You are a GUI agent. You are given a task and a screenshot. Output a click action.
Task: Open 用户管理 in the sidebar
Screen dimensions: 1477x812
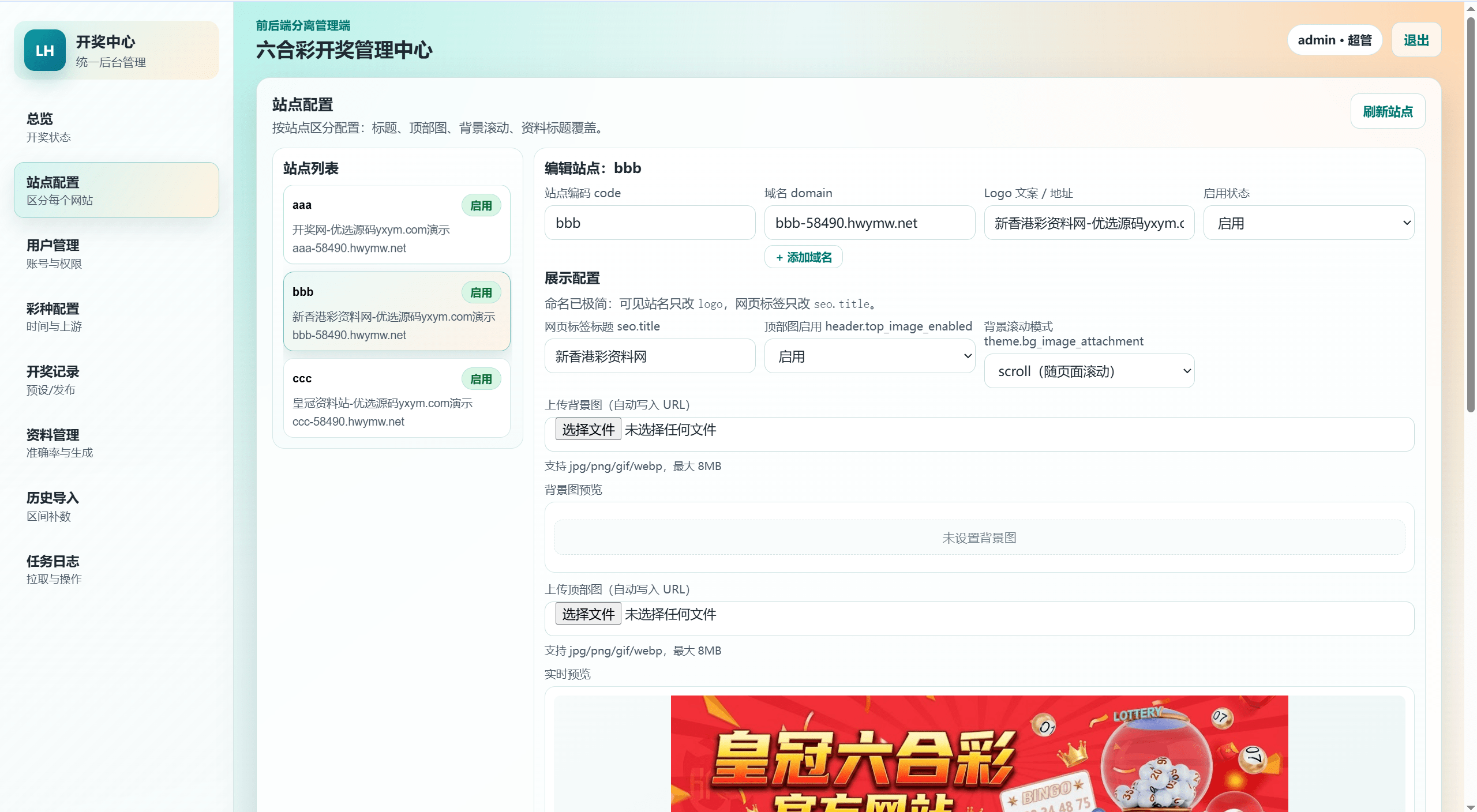tap(117, 253)
